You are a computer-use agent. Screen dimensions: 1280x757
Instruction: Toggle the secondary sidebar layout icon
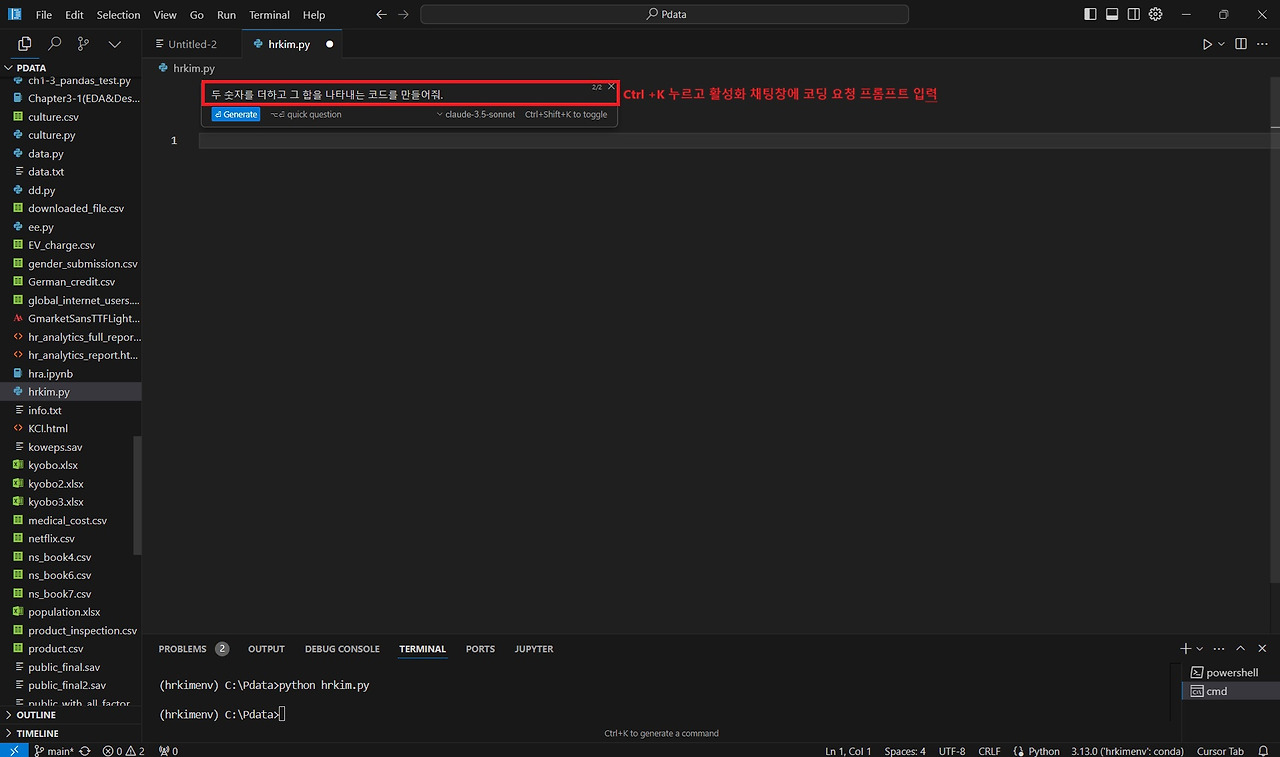tap(1134, 15)
